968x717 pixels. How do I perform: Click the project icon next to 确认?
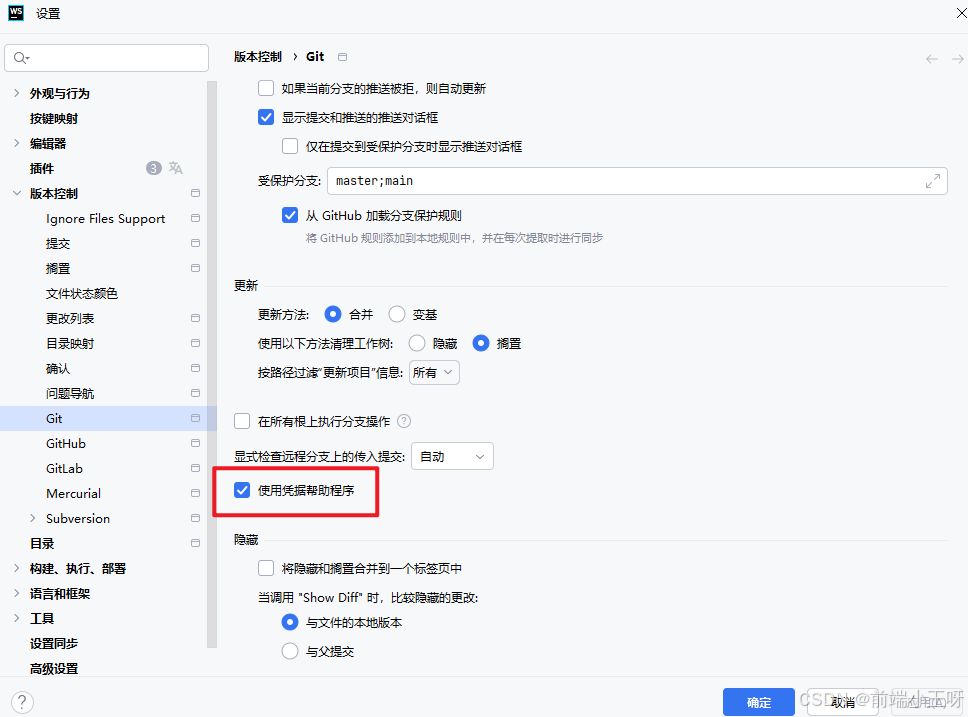[x=196, y=368]
